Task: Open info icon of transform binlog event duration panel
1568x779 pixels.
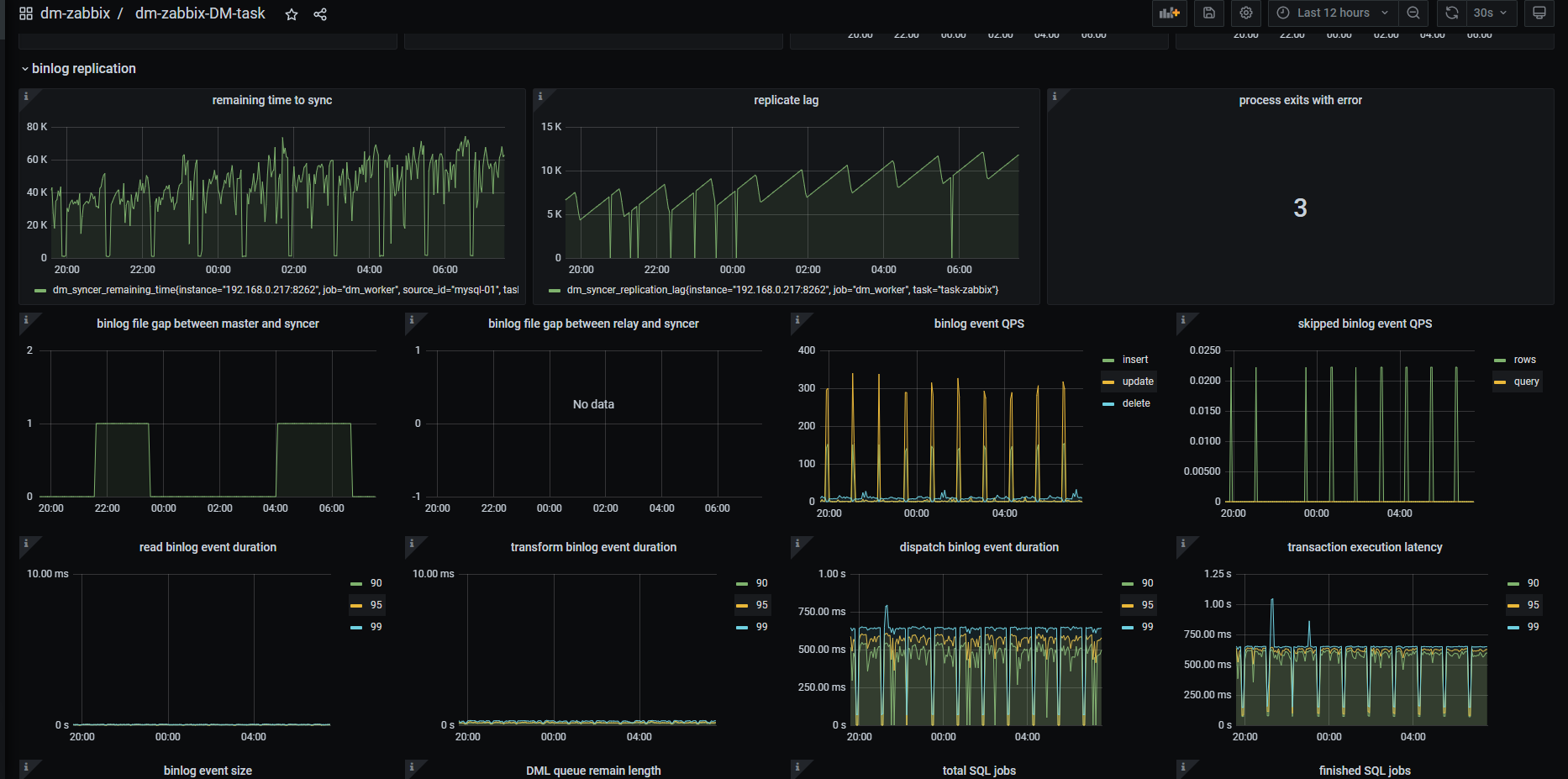Action: [x=412, y=544]
